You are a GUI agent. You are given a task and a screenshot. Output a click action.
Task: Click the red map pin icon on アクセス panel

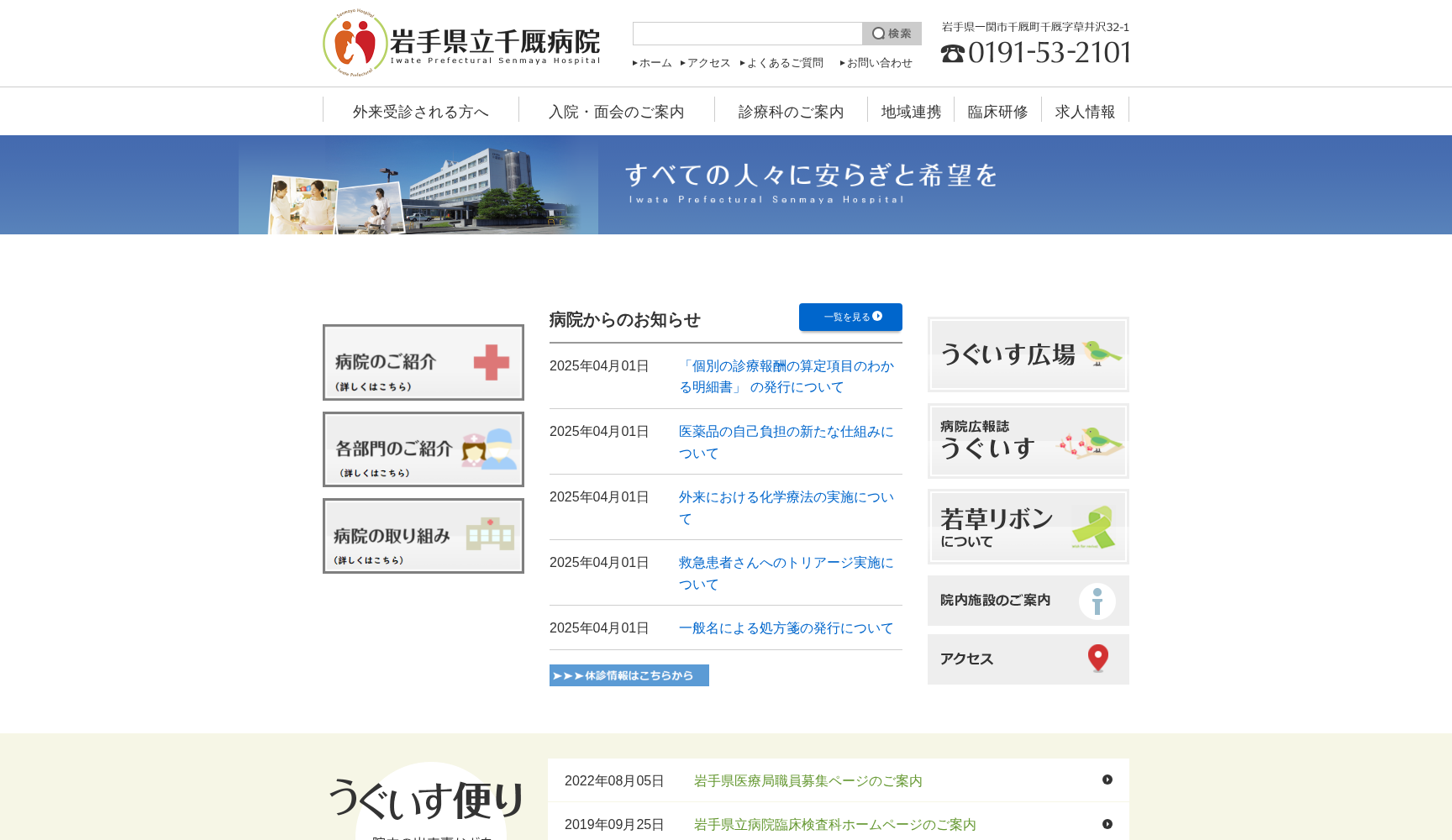(1097, 659)
